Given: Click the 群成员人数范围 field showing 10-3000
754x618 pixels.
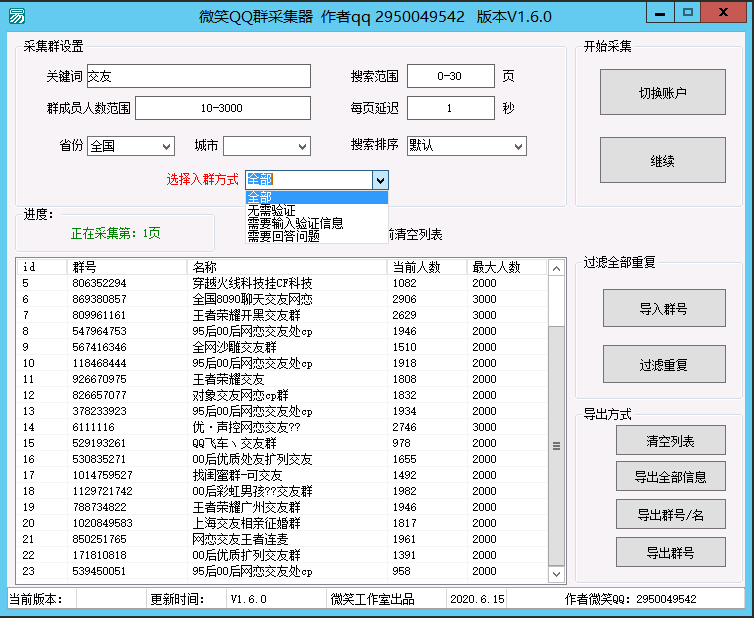Looking at the screenshot, I should point(223,108).
